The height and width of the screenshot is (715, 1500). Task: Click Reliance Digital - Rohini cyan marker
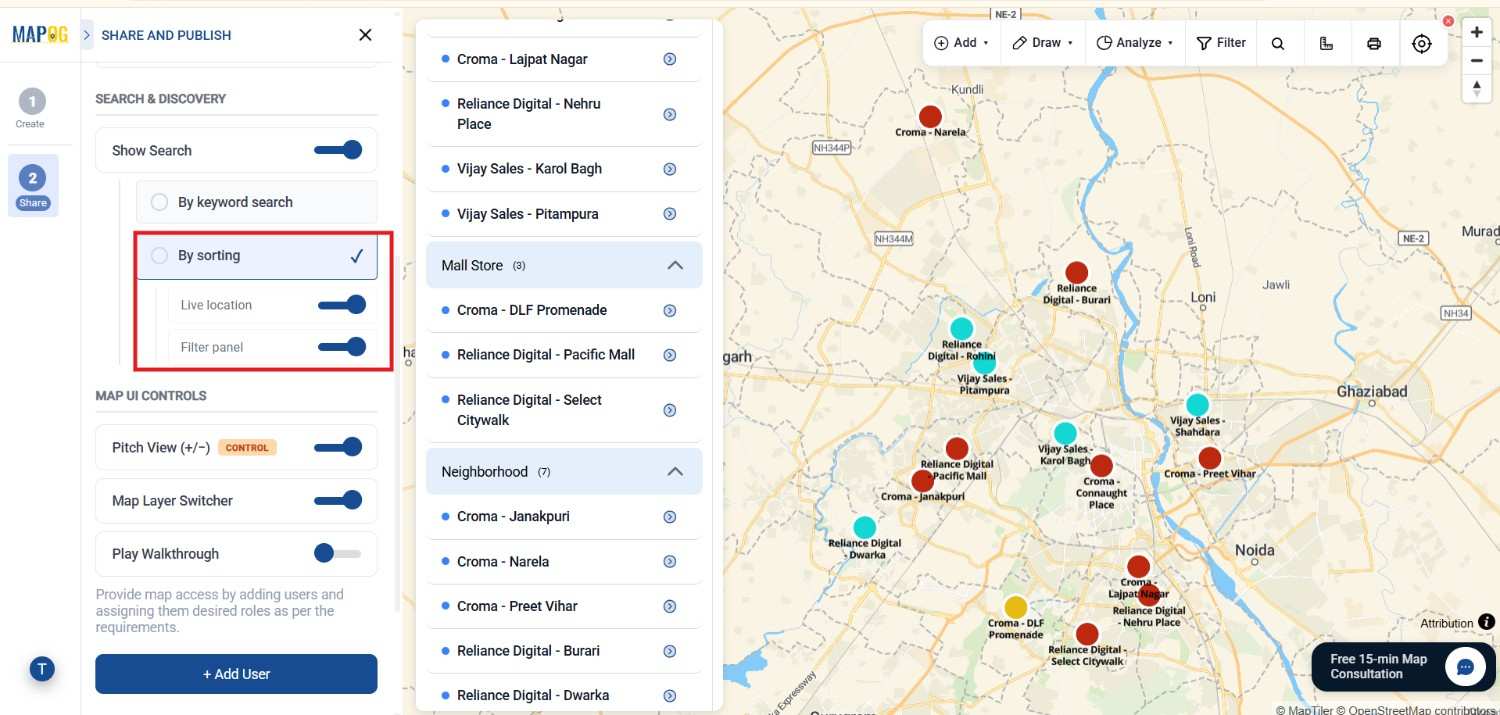coord(961,328)
